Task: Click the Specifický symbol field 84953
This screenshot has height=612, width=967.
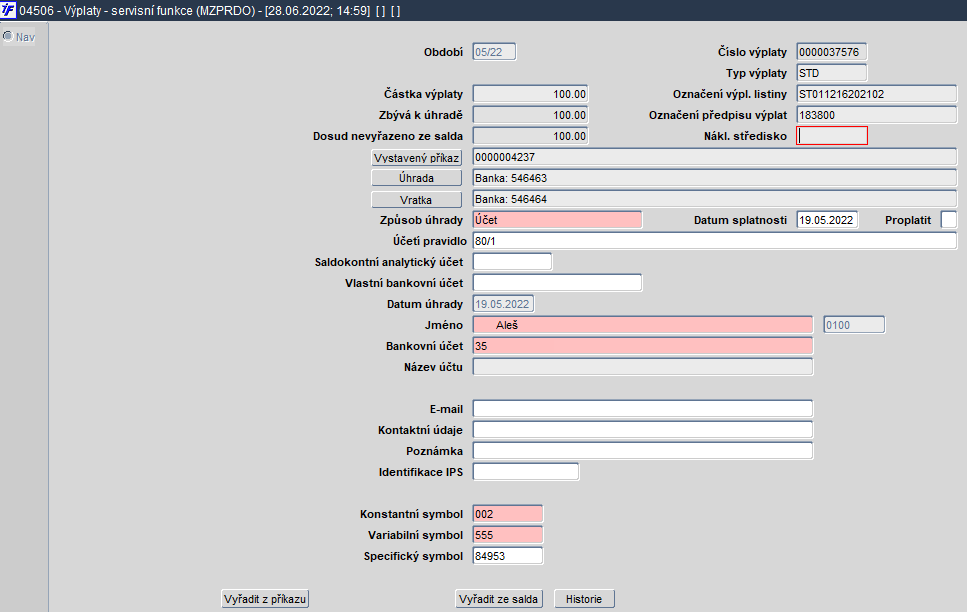Action: [508, 555]
